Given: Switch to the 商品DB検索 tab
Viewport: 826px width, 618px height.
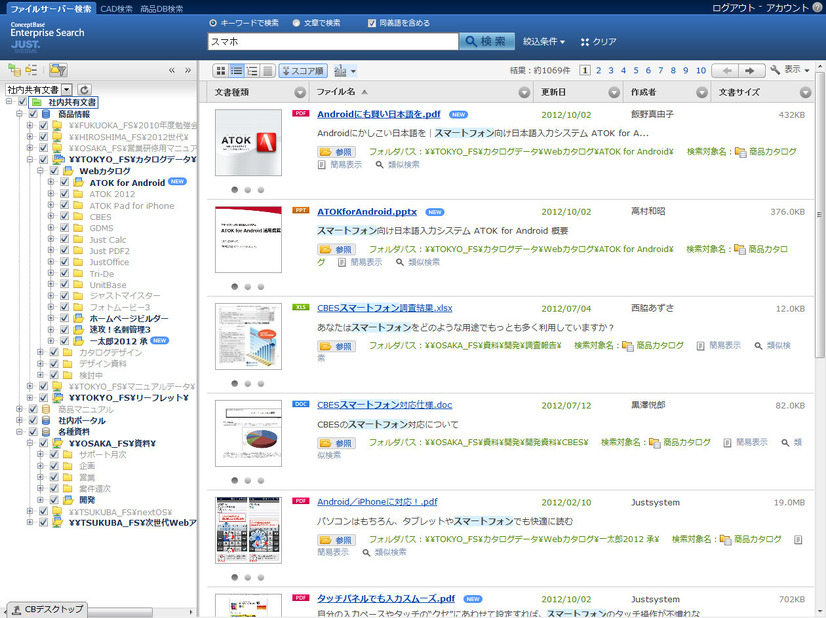Looking at the screenshot, I should tap(162, 9).
